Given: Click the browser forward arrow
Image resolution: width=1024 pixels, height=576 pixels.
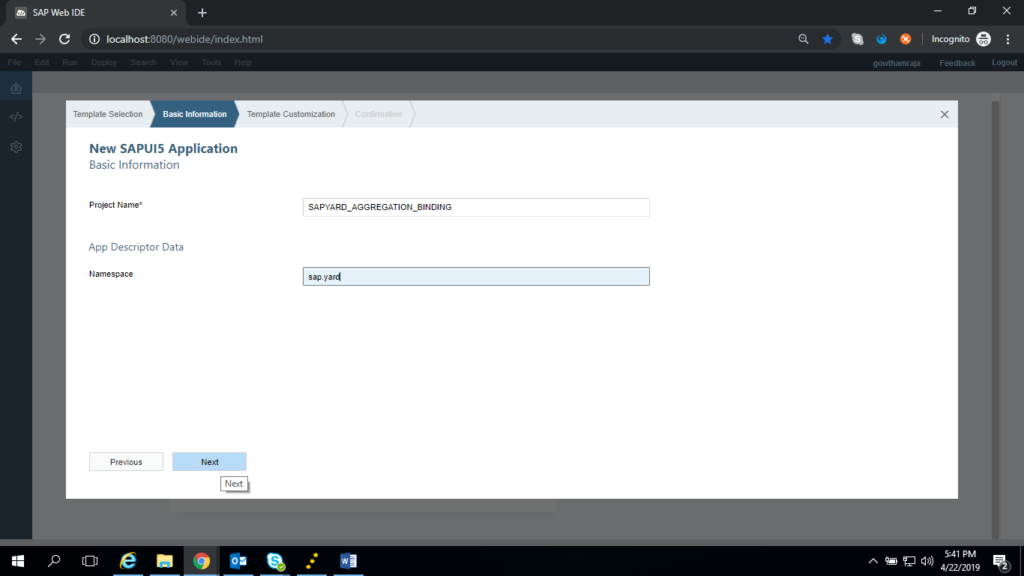Looking at the screenshot, I should (x=40, y=39).
